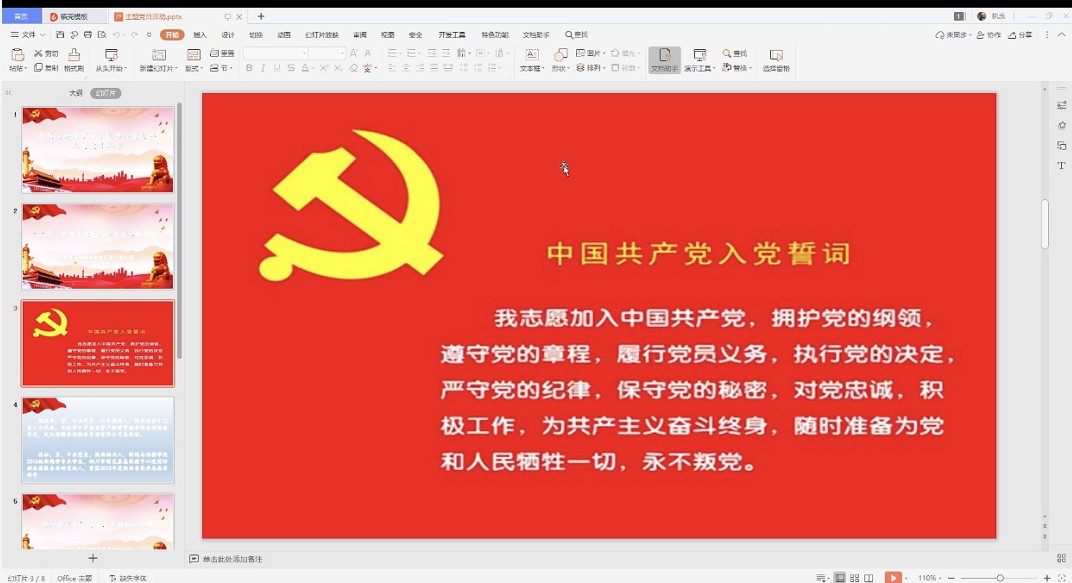Click the Presentation Tools (演示工具) icon
This screenshot has height=583, width=1072.
coord(699,55)
